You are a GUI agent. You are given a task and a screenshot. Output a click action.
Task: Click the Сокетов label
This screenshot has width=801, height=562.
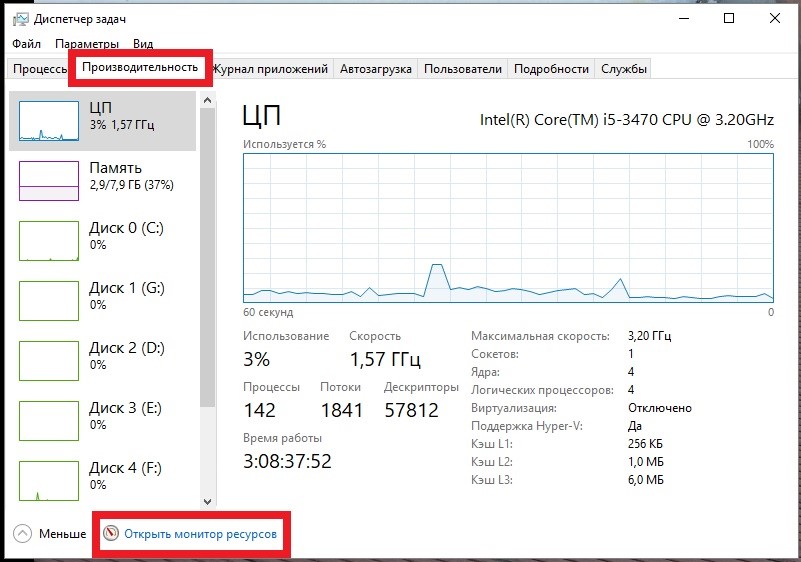[x=494, y=354]
